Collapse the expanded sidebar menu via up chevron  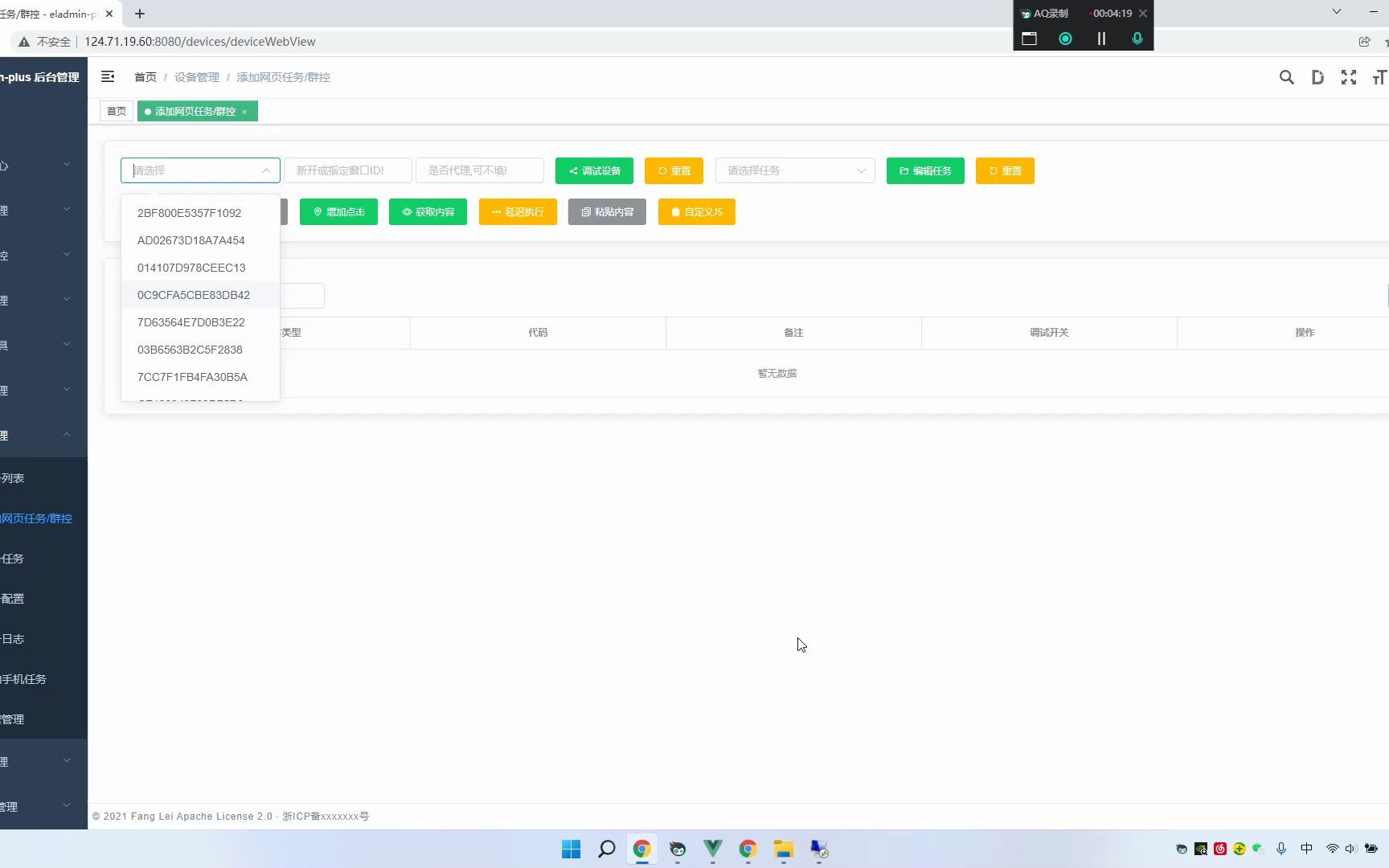tap(67, 435)
